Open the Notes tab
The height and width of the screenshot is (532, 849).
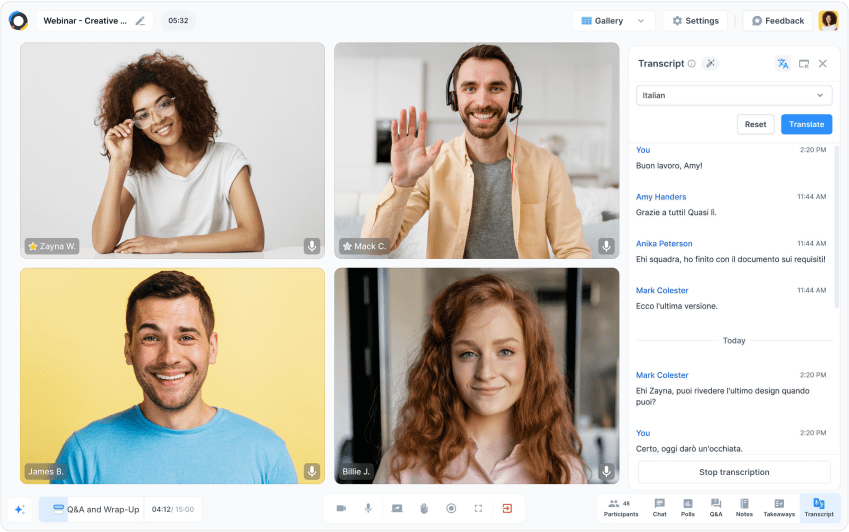[x=744, y=508]
